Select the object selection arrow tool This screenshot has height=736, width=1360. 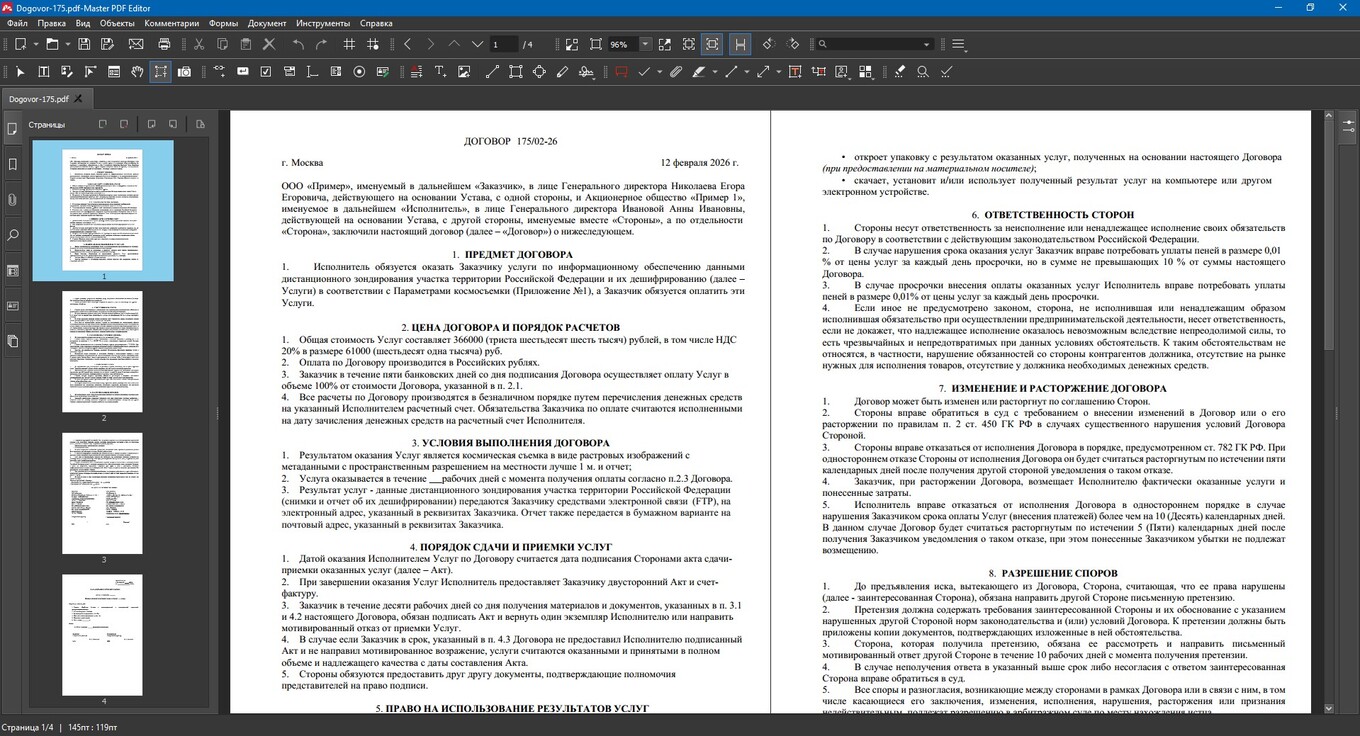click(19, 72)
